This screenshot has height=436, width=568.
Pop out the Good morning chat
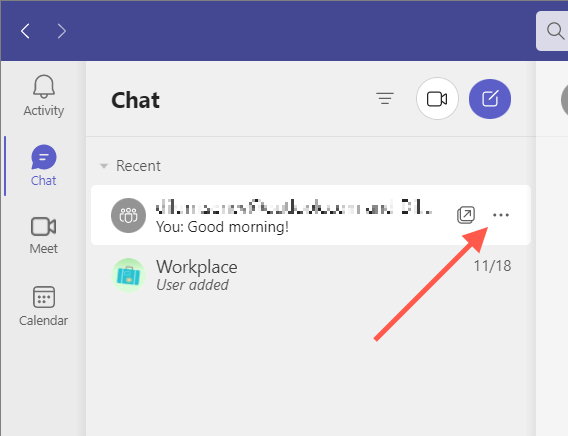pos(466,215)
